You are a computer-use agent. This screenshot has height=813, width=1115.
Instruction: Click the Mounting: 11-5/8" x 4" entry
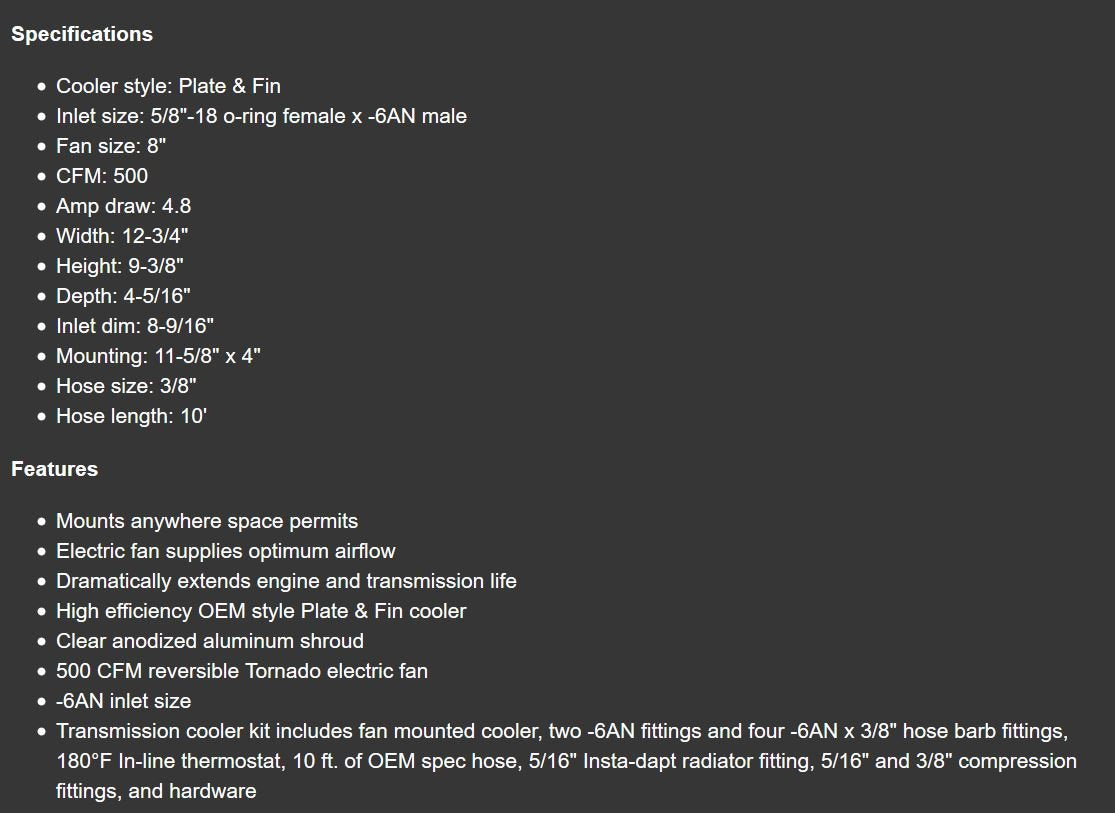(158, 356)
